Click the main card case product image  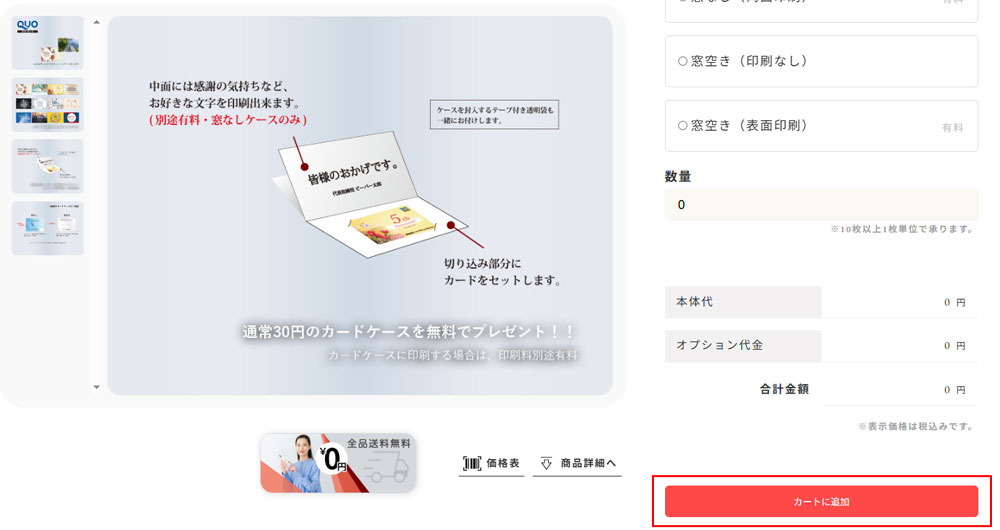click(x=360, y=205)
